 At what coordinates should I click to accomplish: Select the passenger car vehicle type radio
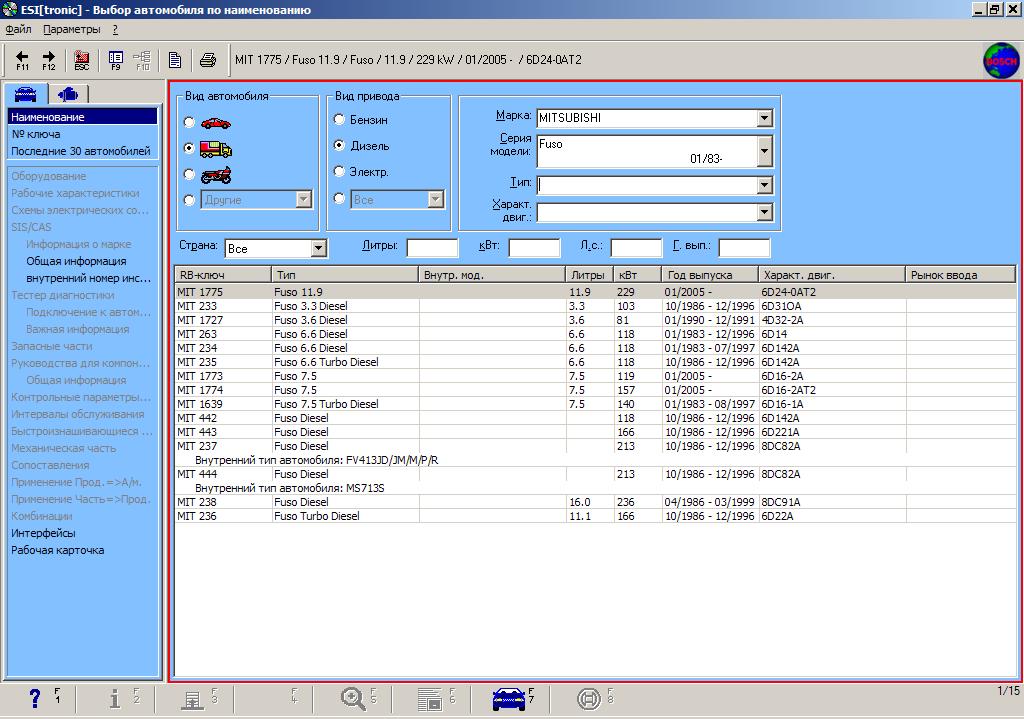[190, 122]
